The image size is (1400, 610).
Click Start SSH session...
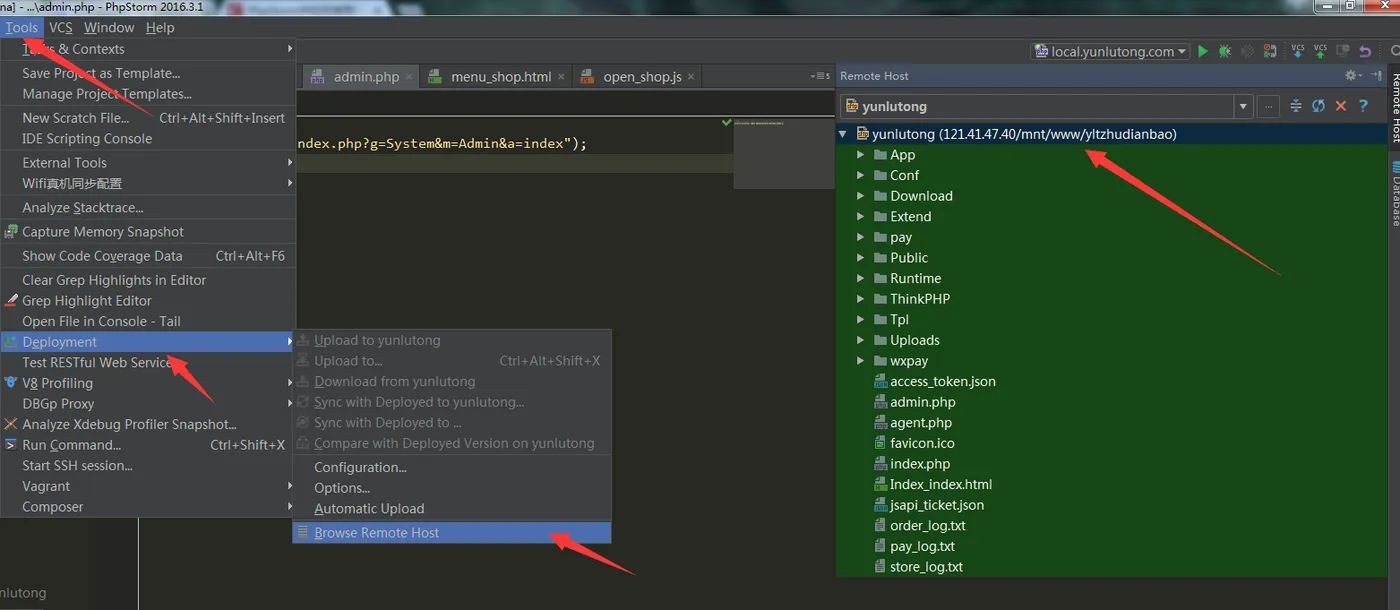coord(148,465)
